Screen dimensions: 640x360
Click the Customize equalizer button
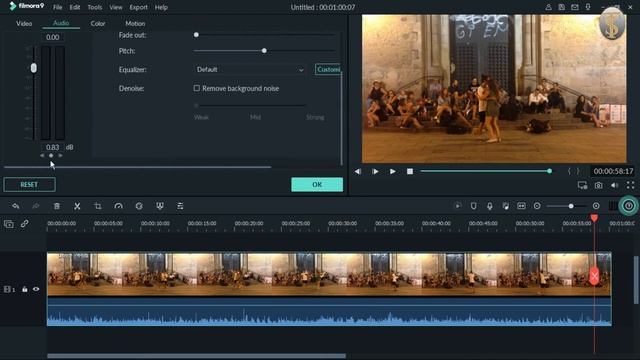point(328,70)
